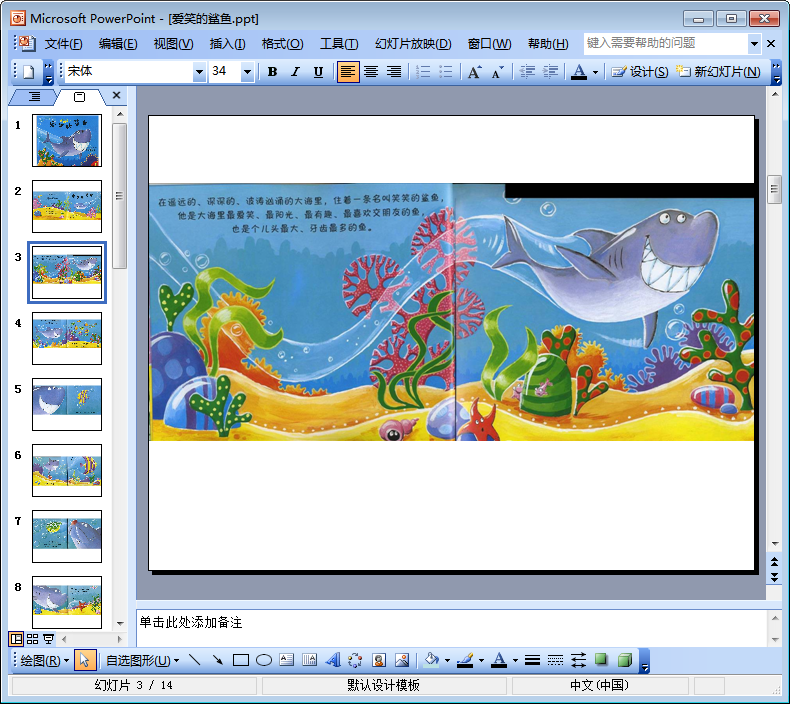790x704 pixels.
Task: Toggle numbered list formatting
Action: (x=423, y=72)
